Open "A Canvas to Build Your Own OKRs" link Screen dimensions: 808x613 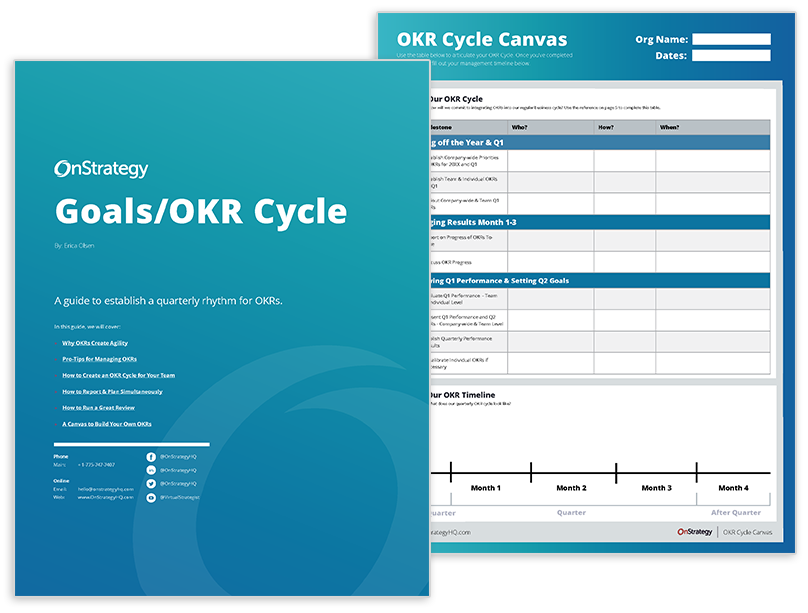click(x=107, y=424)
